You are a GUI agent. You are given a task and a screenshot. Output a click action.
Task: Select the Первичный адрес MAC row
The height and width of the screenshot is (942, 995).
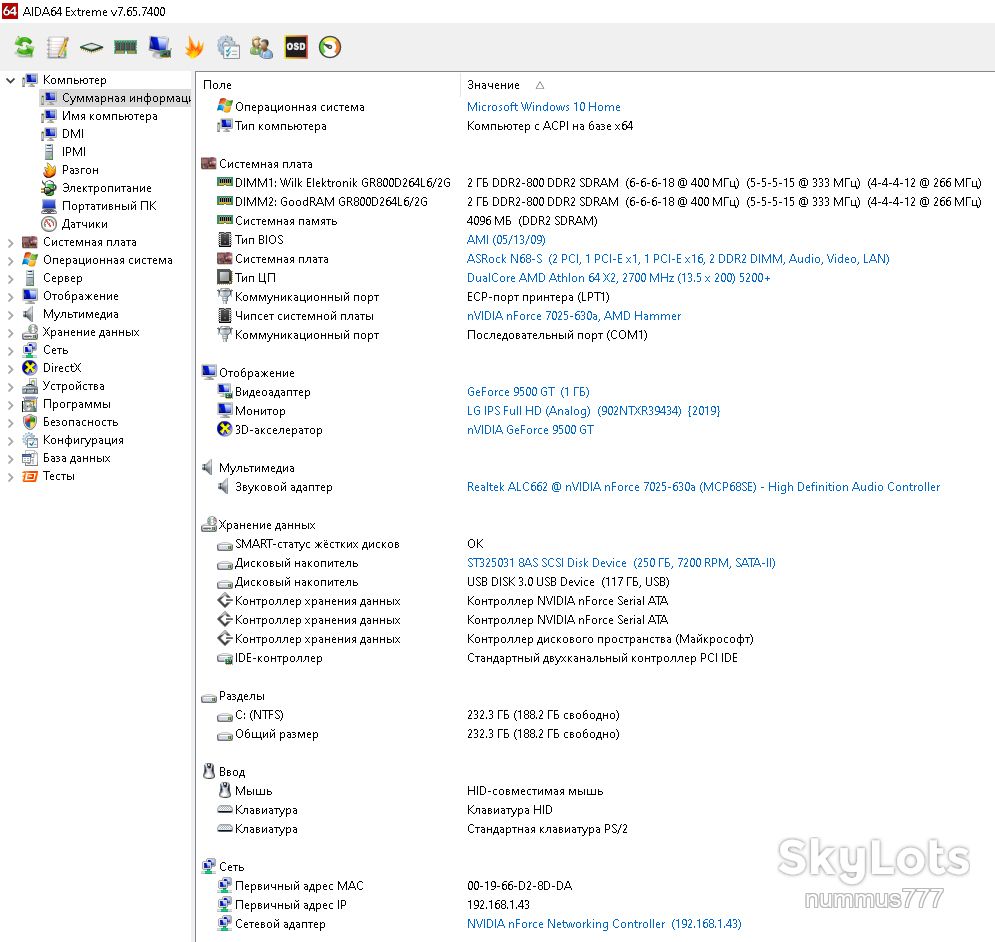pos(595,886)
